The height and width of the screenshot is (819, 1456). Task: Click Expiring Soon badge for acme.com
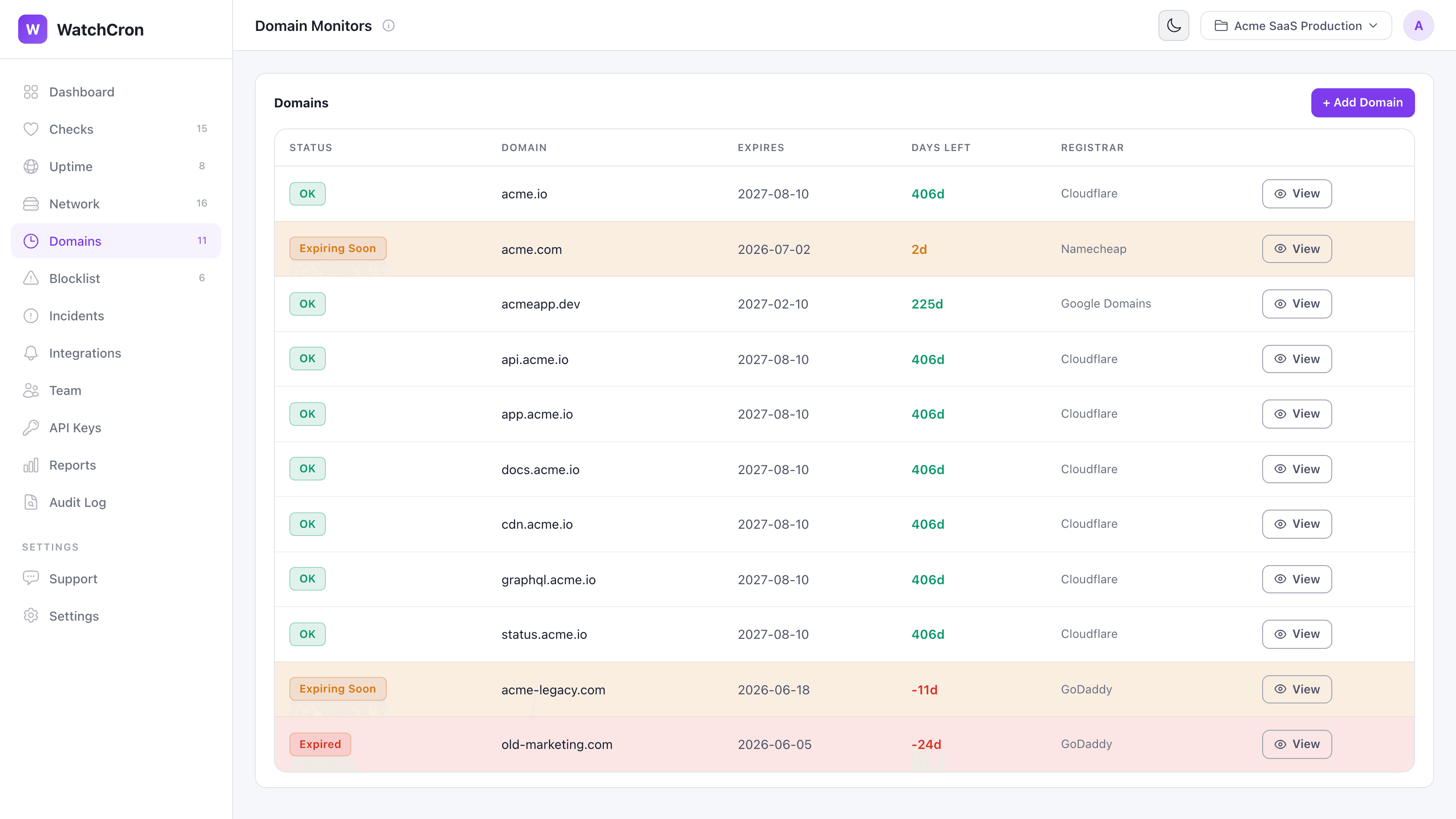point(338,249)
